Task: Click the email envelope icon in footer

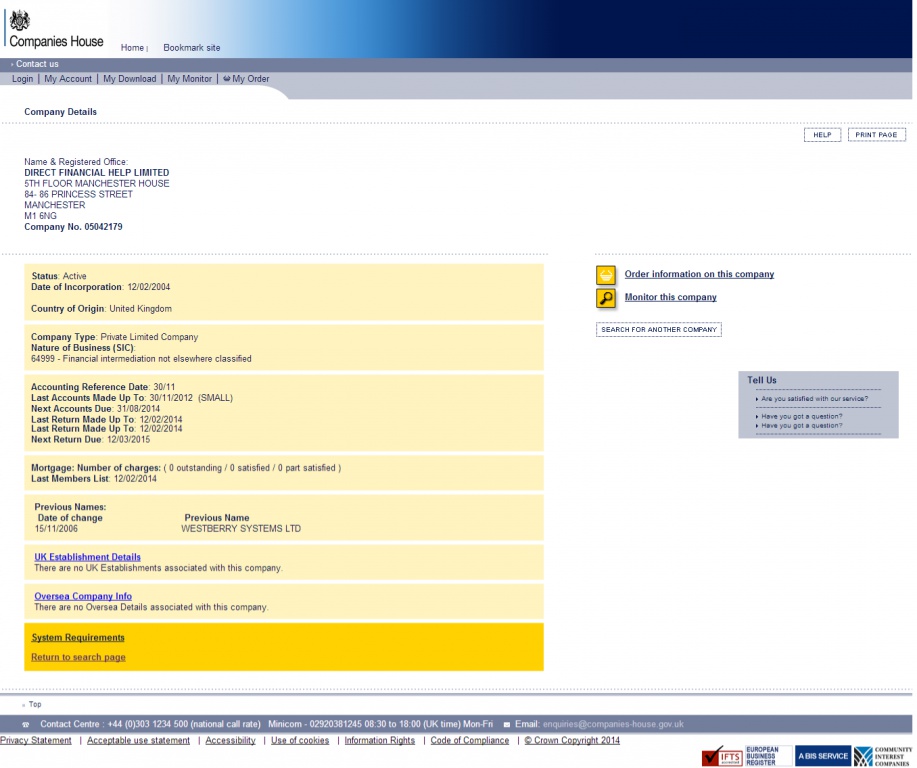Action: (x=506, y=725)
